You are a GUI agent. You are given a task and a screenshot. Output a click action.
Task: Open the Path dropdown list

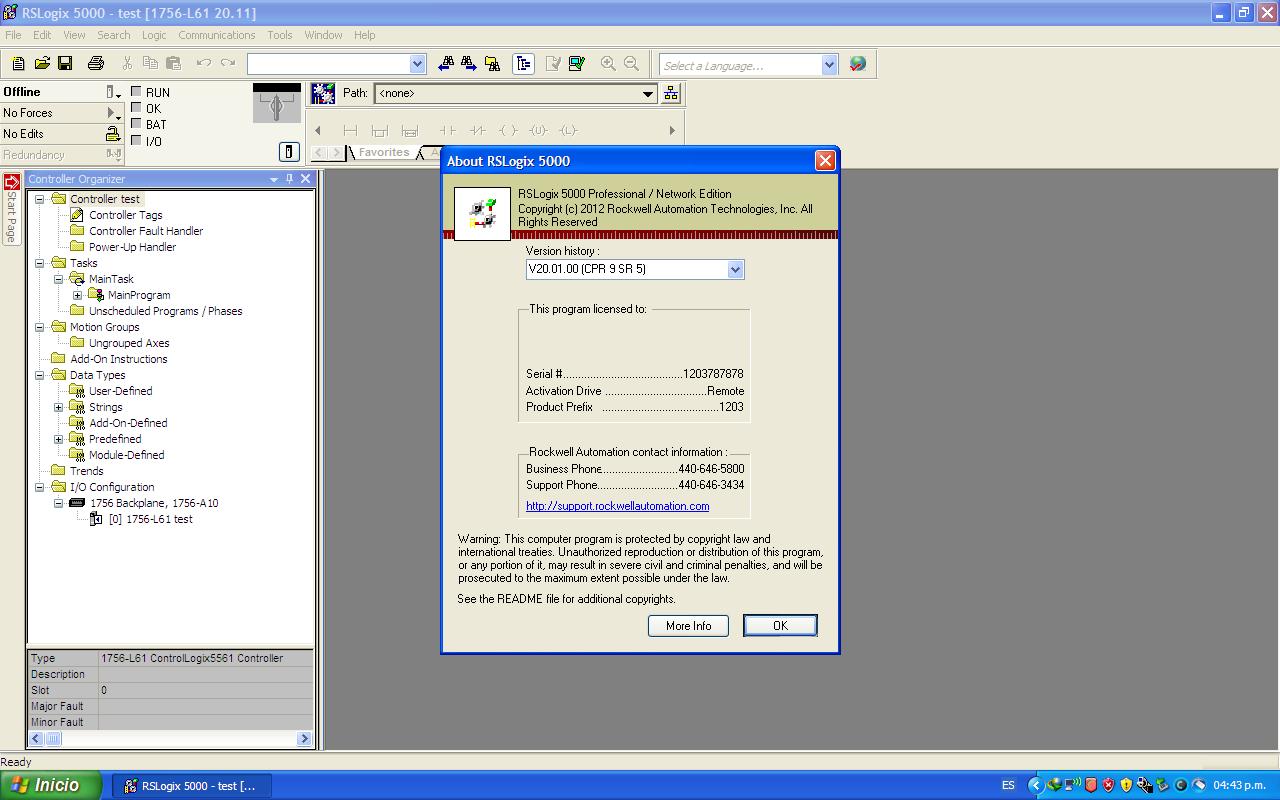[648, 93]
